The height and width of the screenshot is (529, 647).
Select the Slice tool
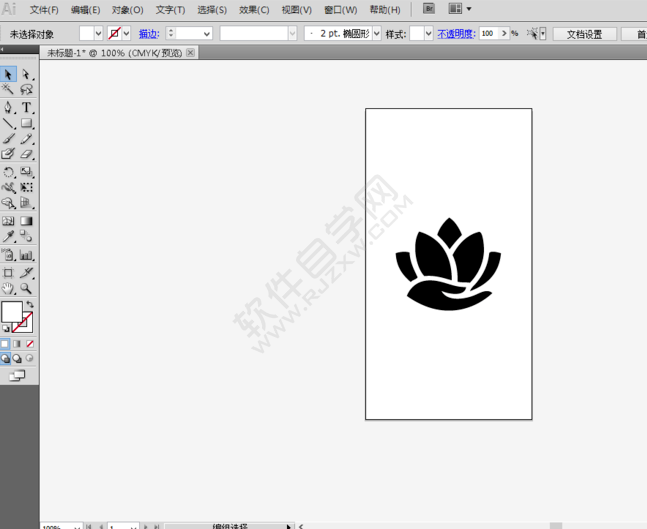click(x=26, y=273)
